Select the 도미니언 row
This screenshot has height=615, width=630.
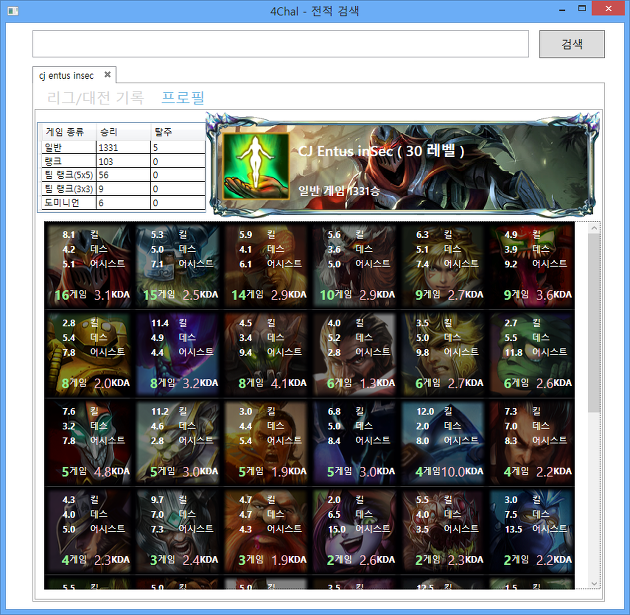point(123,202)
